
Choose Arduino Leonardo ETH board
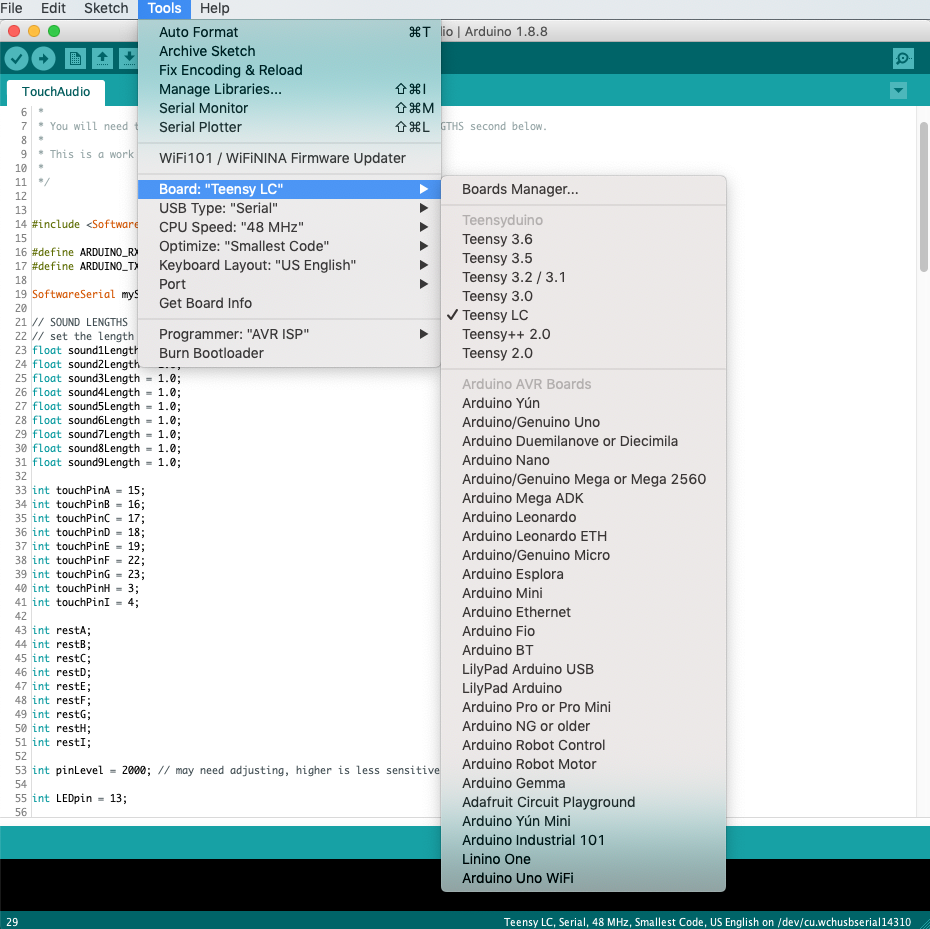[x=584, y=536]
